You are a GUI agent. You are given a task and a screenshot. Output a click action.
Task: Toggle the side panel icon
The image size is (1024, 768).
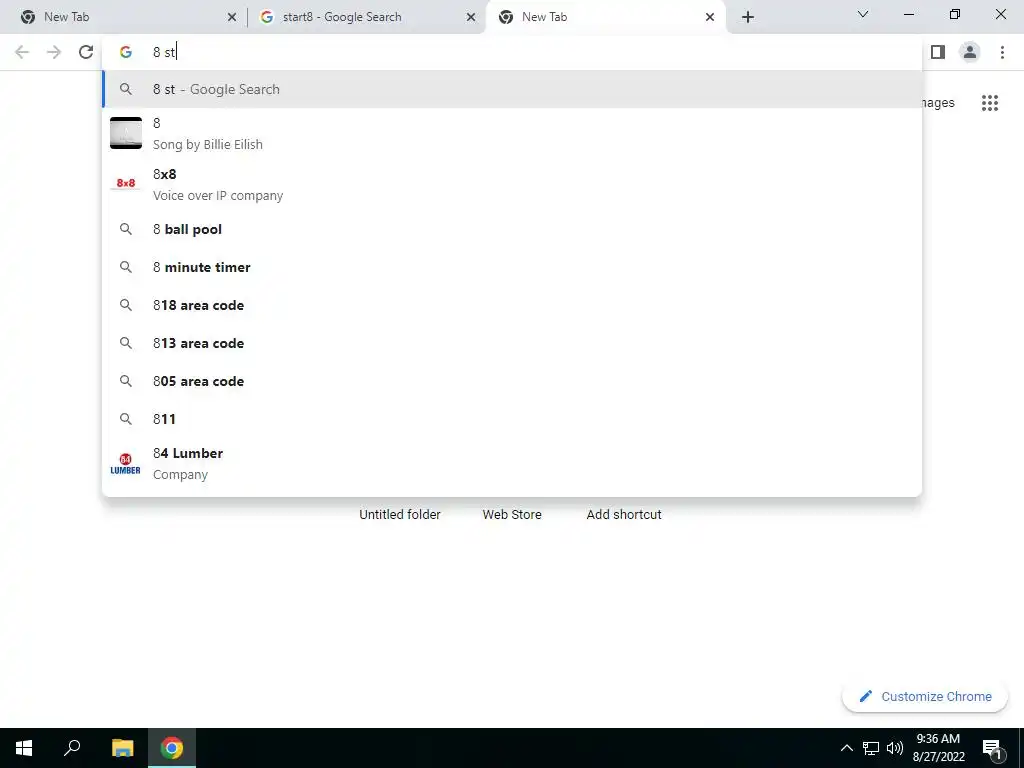click(x=938, y=52)
